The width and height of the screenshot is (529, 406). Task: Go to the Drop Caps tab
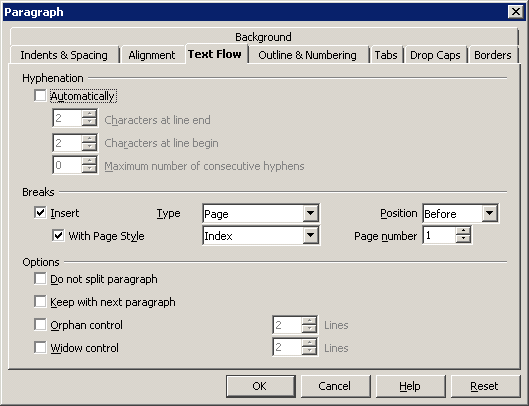coord(435,55)
